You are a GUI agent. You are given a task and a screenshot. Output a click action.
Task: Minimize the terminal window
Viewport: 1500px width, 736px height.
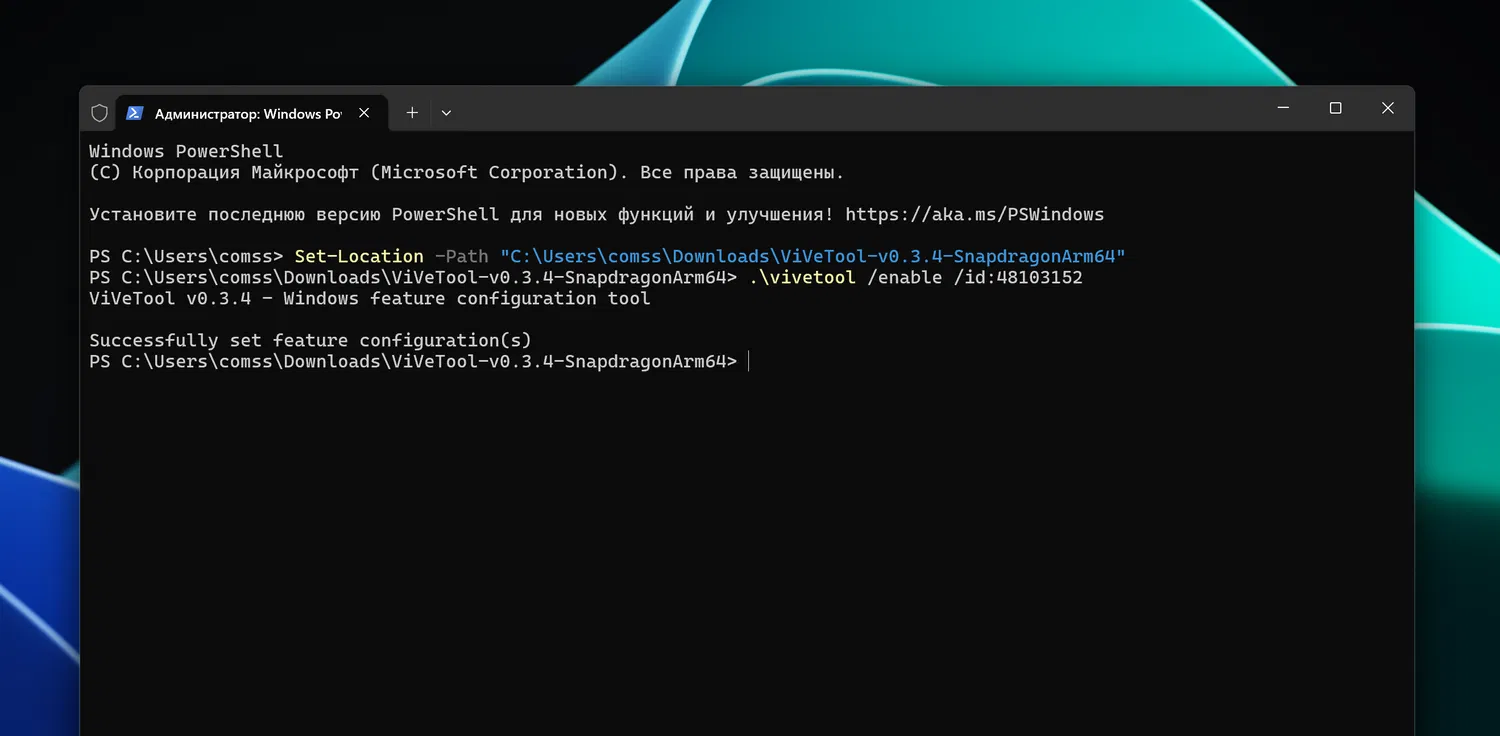(1283, 108)
